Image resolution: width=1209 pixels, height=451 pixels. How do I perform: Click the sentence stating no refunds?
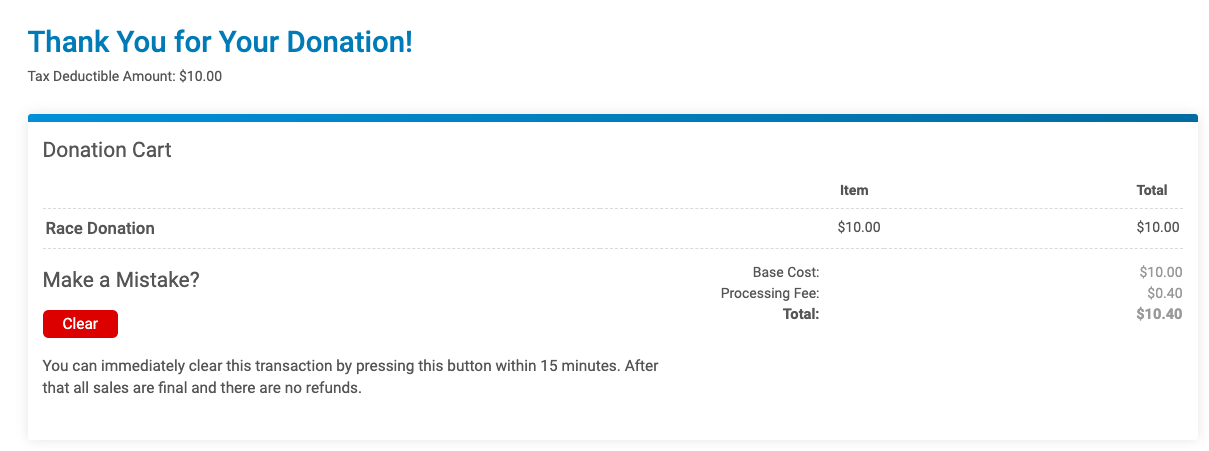click(201, 388)
